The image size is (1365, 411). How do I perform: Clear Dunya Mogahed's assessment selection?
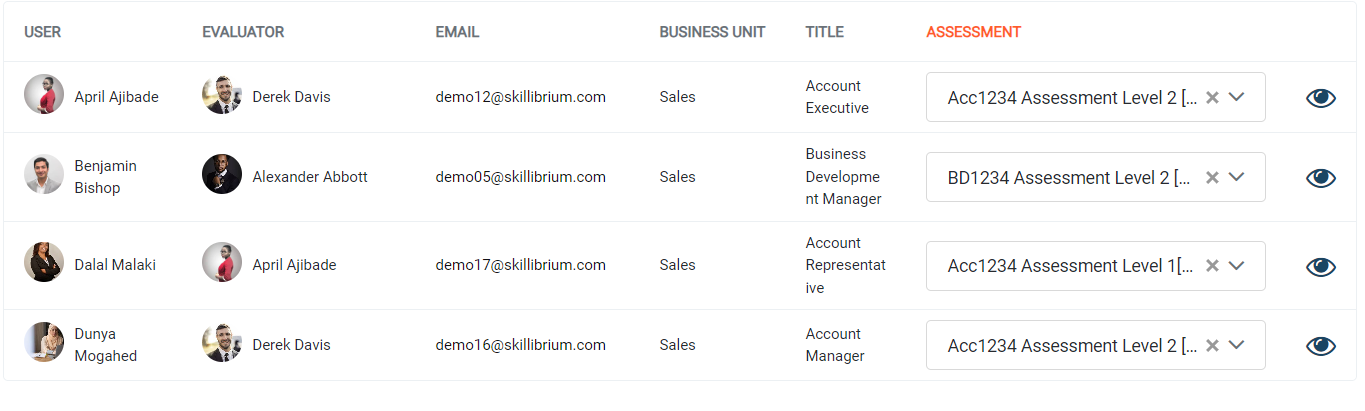pyautogui.click(x=1212, y=345)
